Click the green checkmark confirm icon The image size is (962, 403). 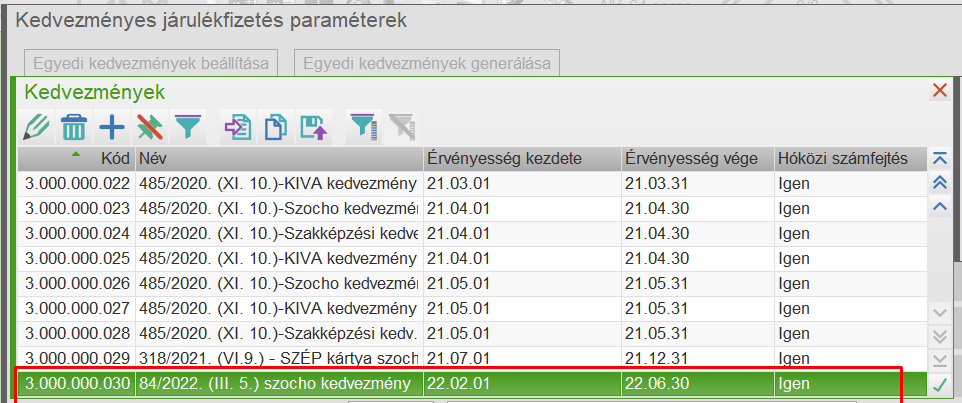939,385
